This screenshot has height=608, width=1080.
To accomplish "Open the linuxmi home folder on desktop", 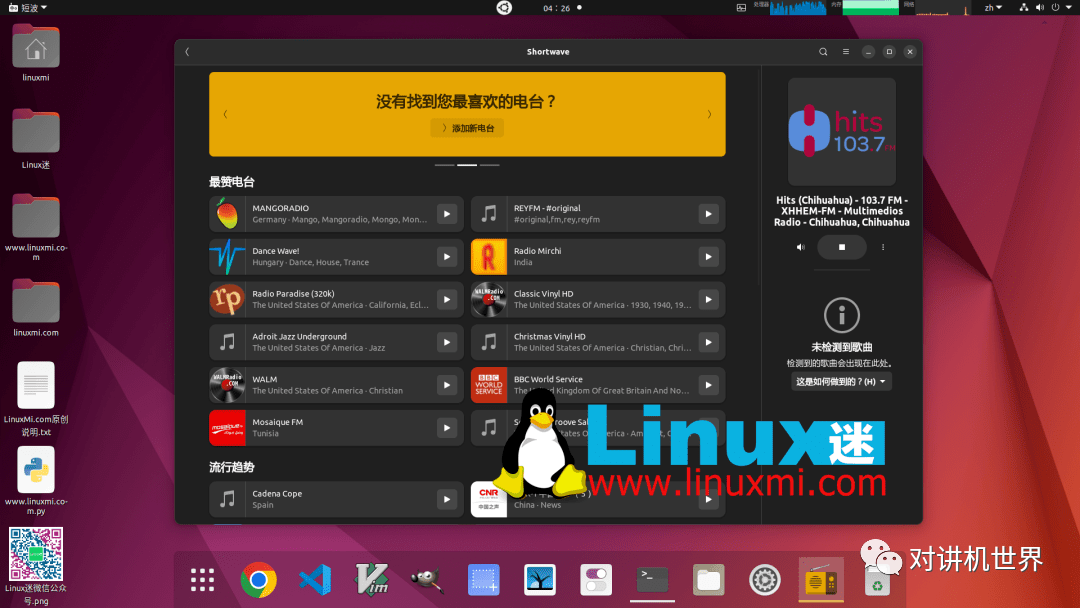I will click(36, 52).
